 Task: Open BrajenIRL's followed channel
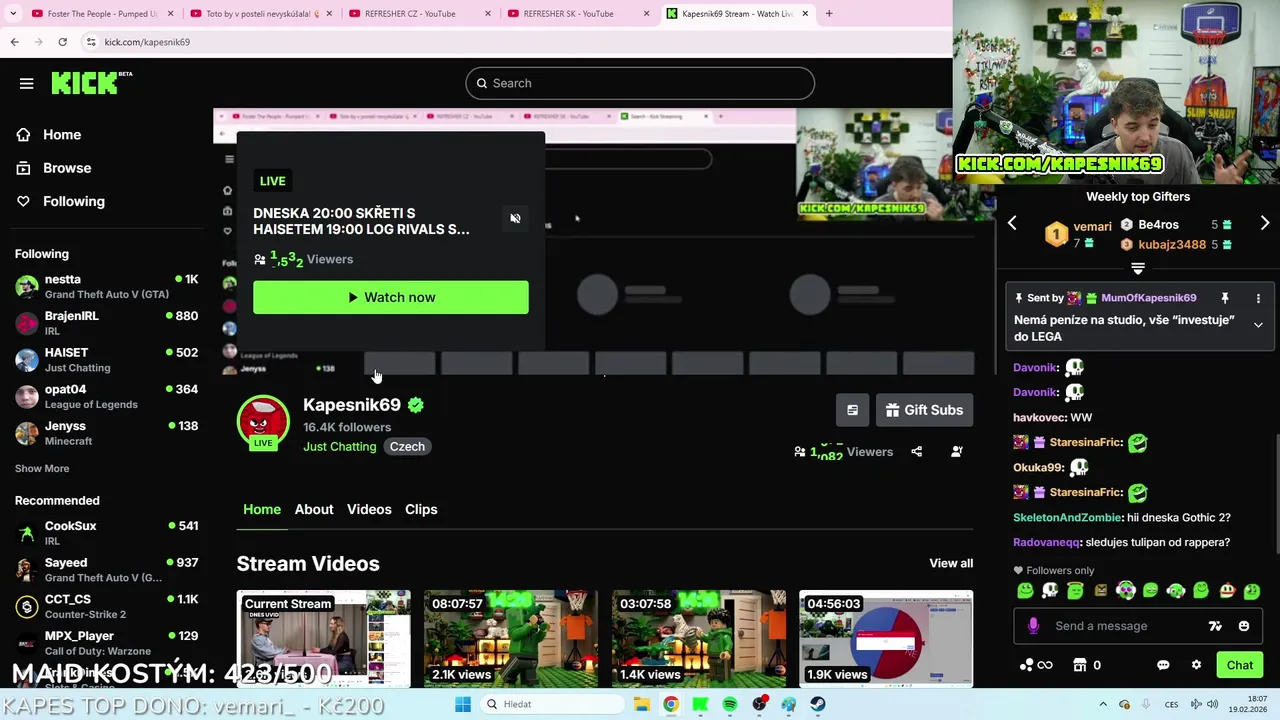(x=106, y=323)
